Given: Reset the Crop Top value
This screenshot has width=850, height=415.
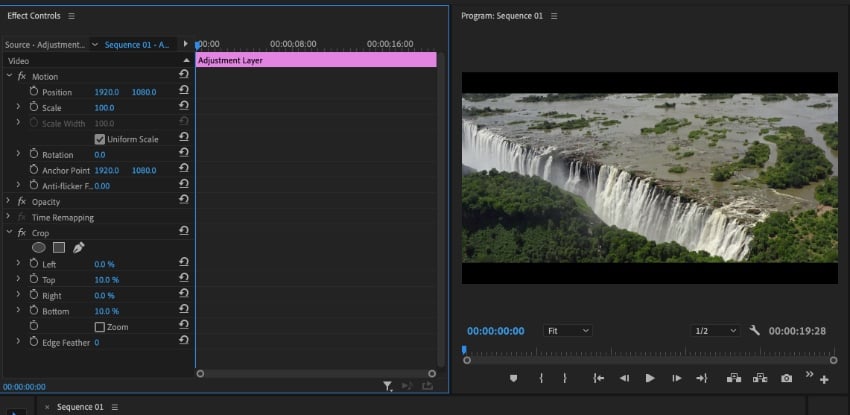Looking at the screenshot, I should pyautogui.click(x=184, y=278).
